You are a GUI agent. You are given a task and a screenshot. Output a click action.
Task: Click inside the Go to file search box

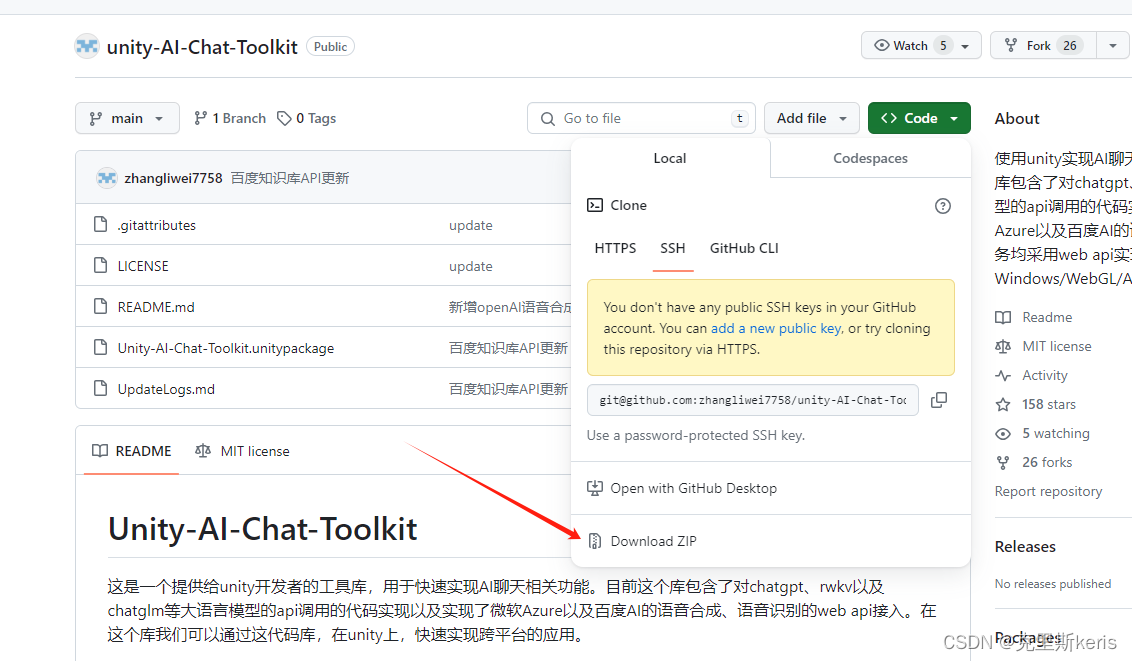coord(640,118)
